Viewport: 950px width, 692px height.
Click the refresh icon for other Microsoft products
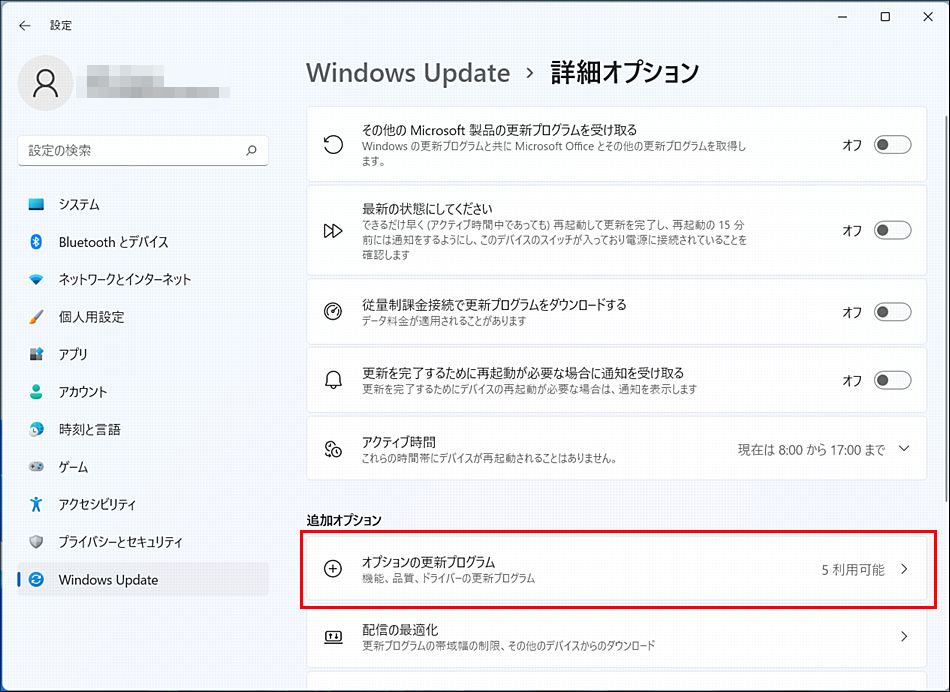333,145
